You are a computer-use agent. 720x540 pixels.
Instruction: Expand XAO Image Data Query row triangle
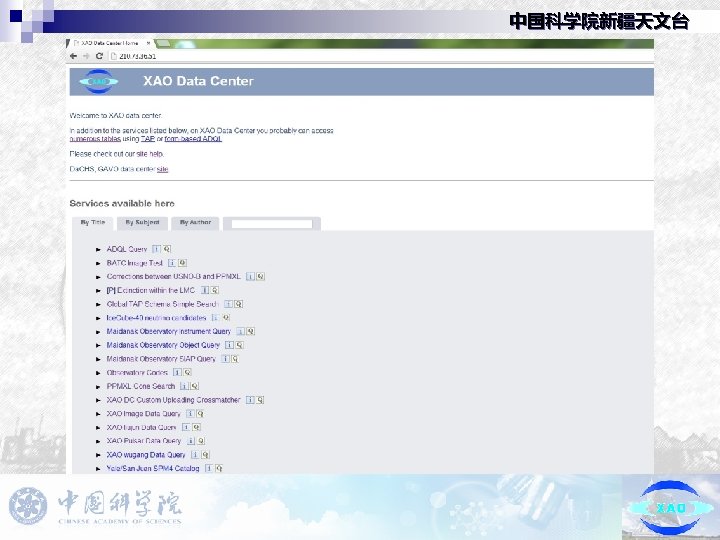[x=98, y=414]
